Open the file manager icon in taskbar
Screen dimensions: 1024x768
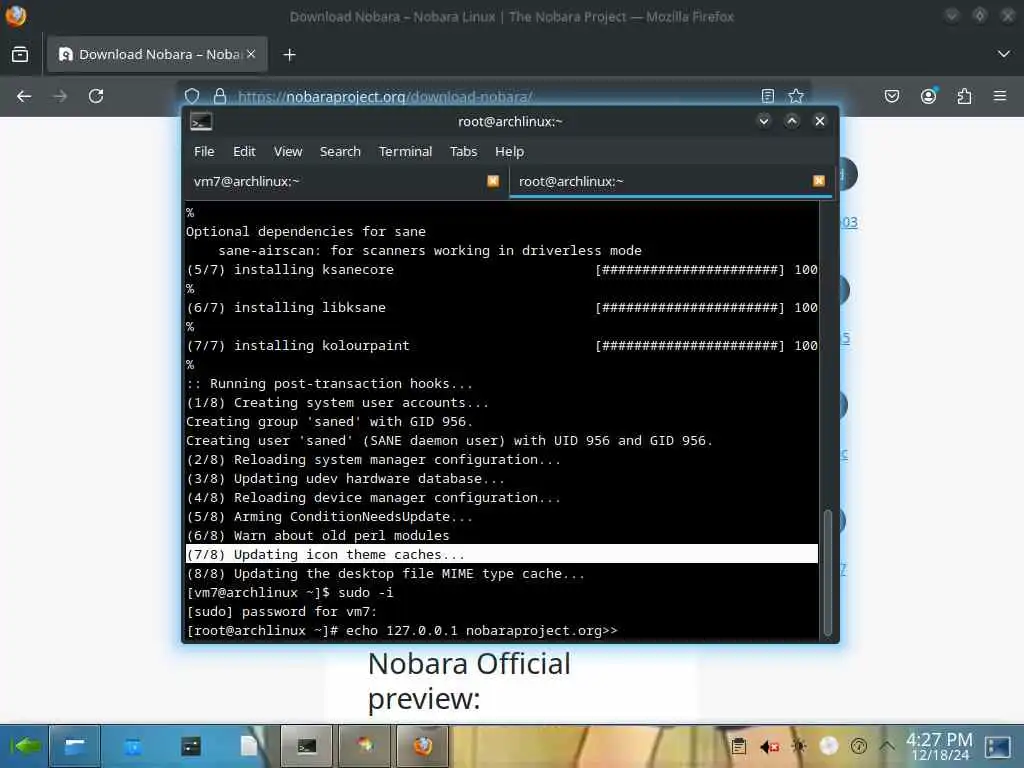pos(74,746)
